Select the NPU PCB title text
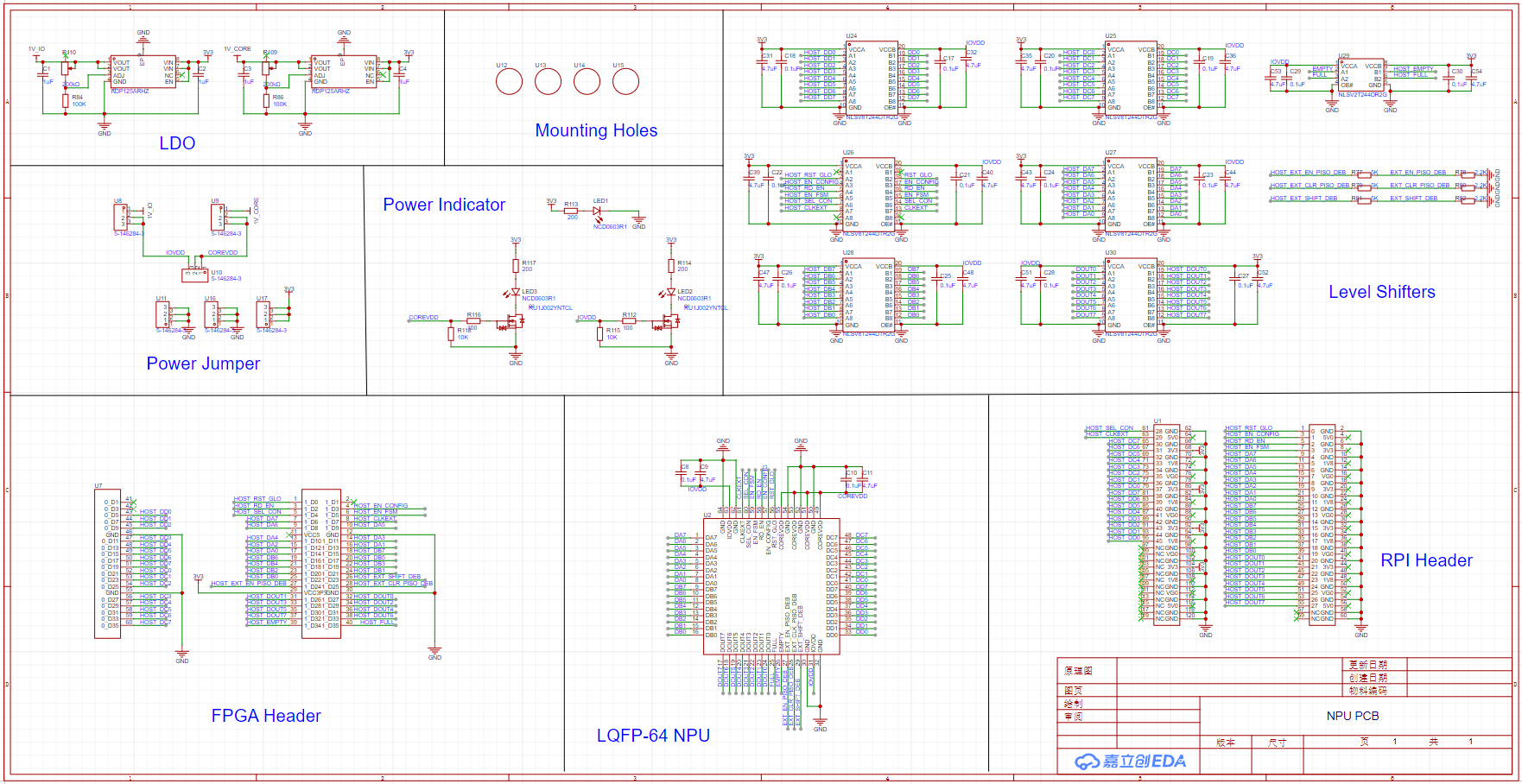Image resolution: width=1522 pixels, height=784 pixels. click(x=1353, y=715)
